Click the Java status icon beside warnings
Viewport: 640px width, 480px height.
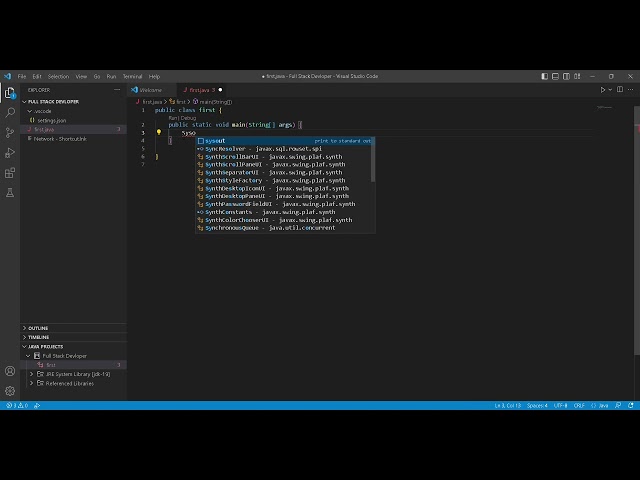pyautogui.click(x=37, y=406)
